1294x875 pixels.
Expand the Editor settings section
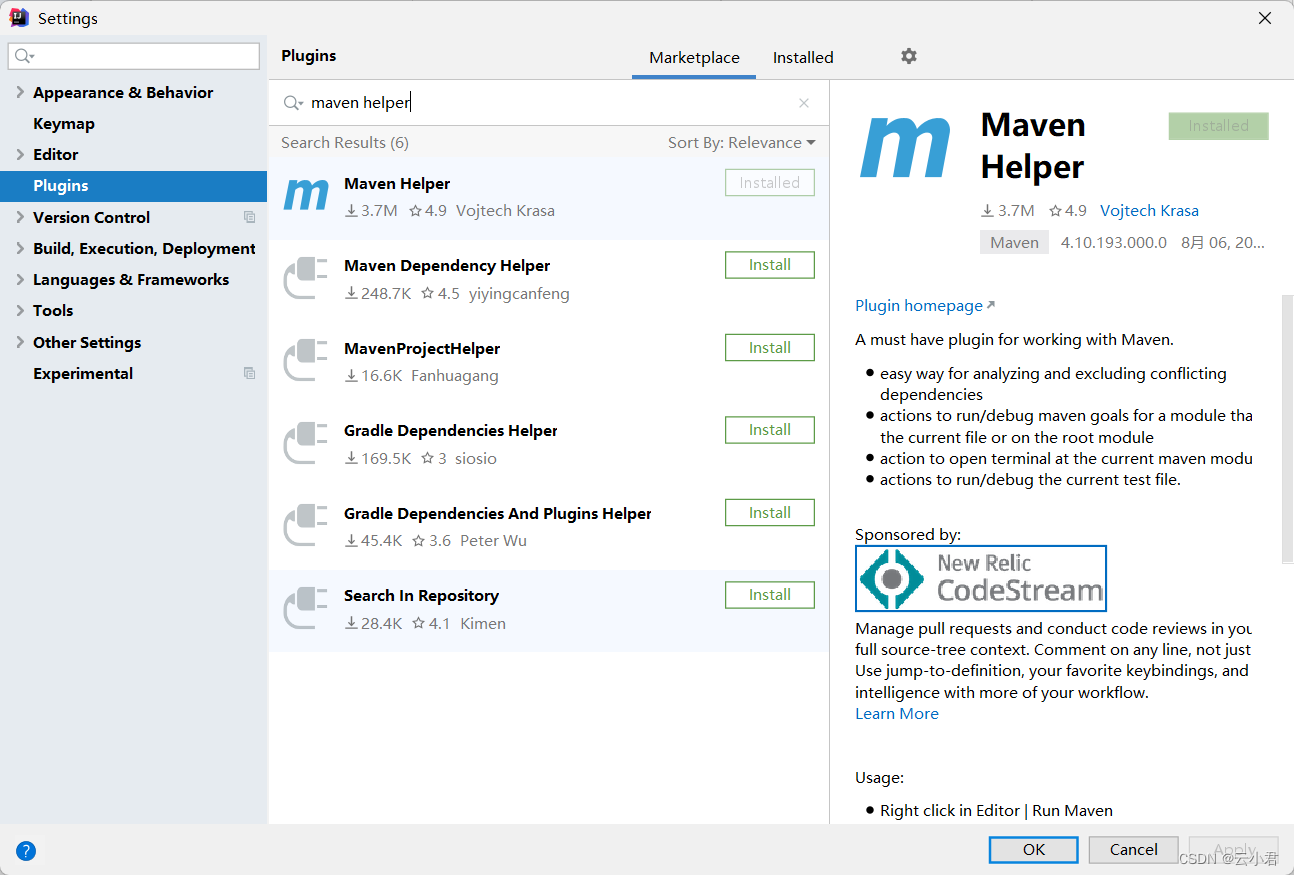pos(21,154)
